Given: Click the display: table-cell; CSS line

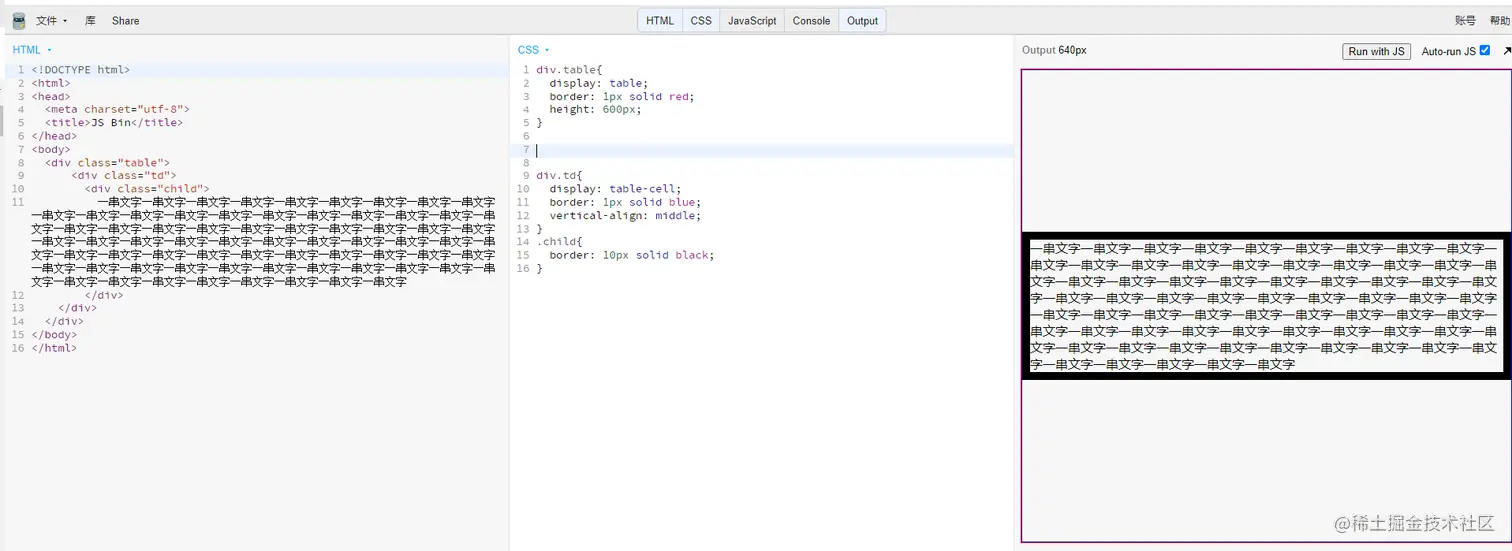Looking at the screenshot, I should point(615,189).
